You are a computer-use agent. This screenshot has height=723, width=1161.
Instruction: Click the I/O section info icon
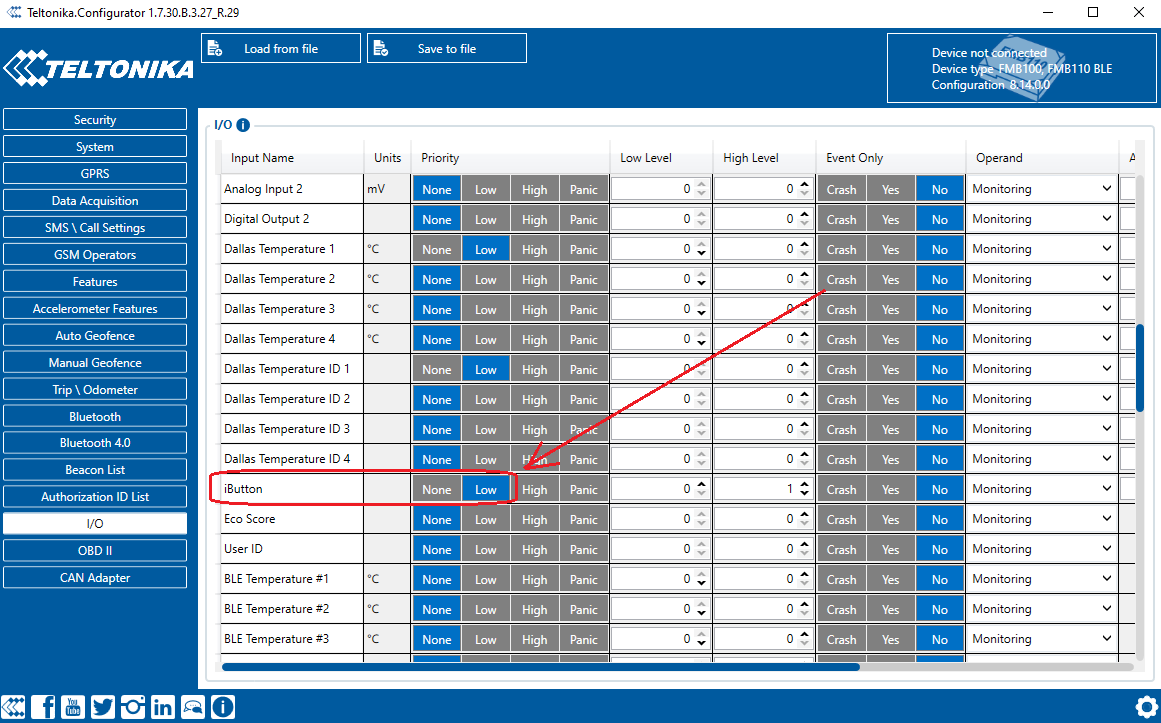point(243,125)
